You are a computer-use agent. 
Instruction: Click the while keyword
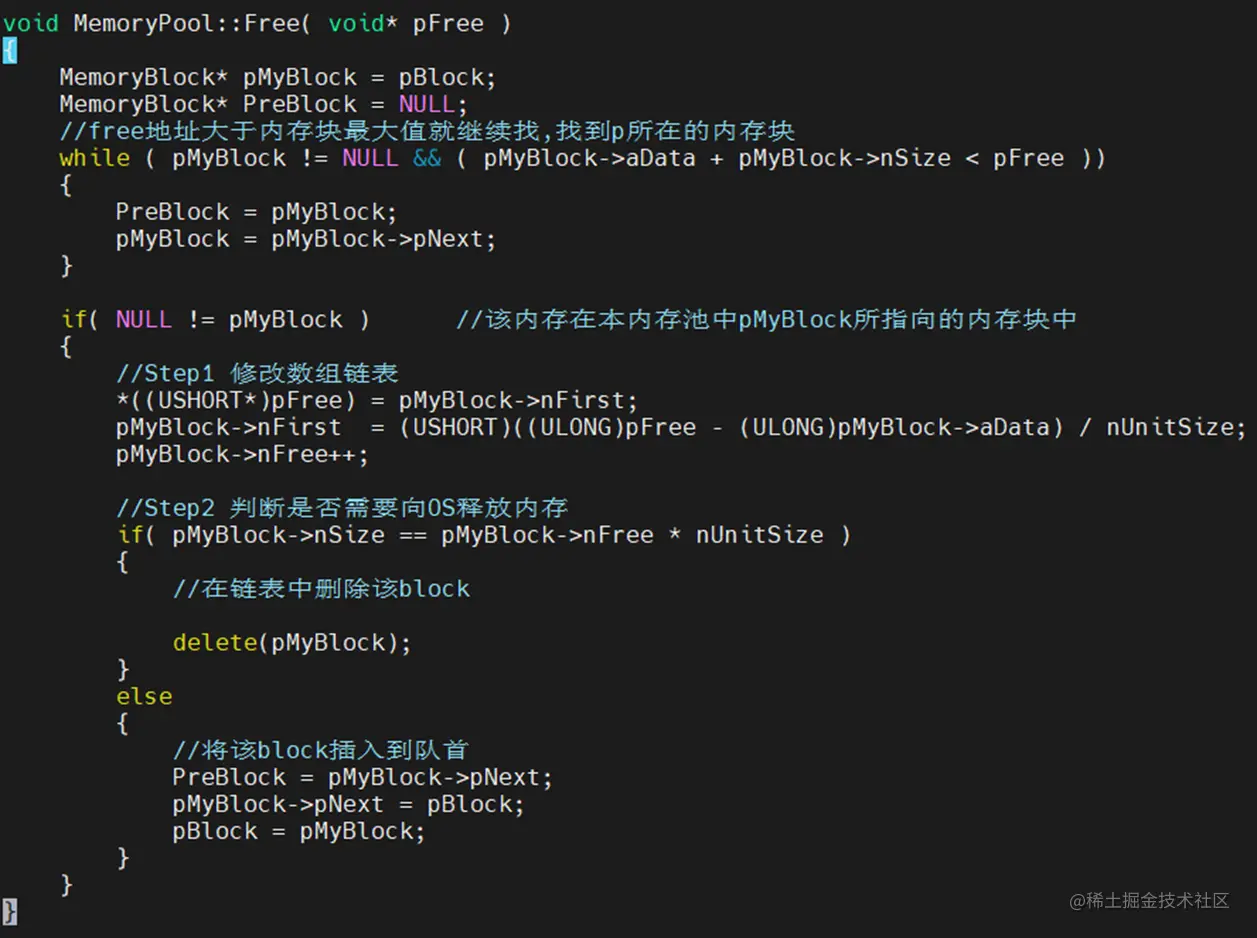[x=94, y=158]
